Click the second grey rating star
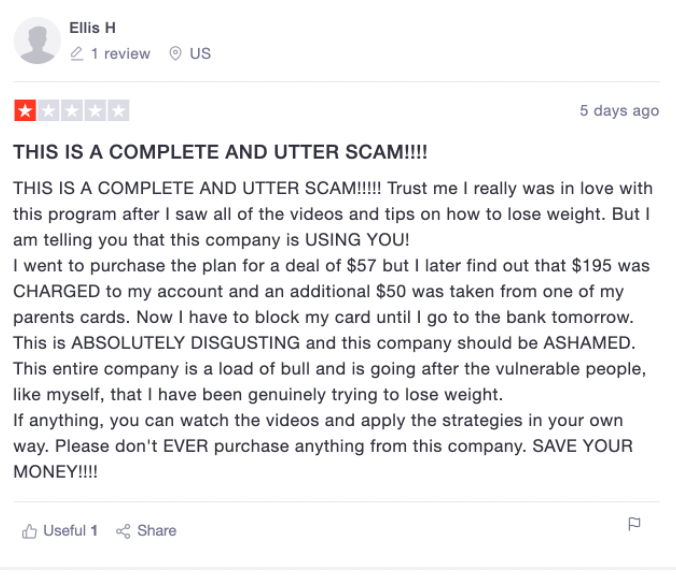 click(48, 111)
